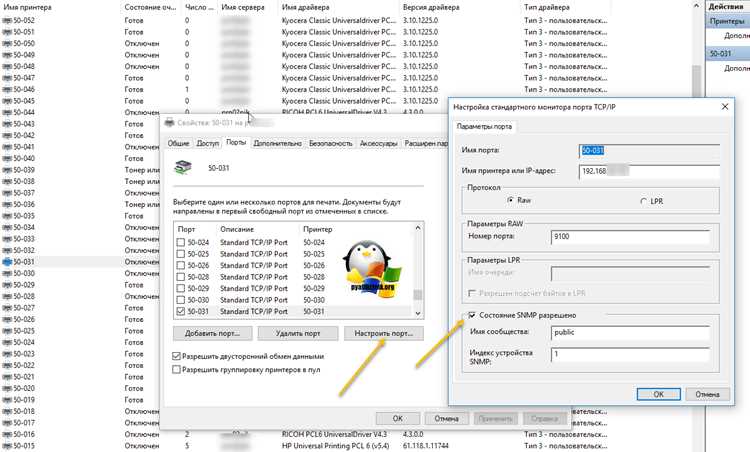
Task: Check port 50-028 checkbox
Action: [180, 277]
